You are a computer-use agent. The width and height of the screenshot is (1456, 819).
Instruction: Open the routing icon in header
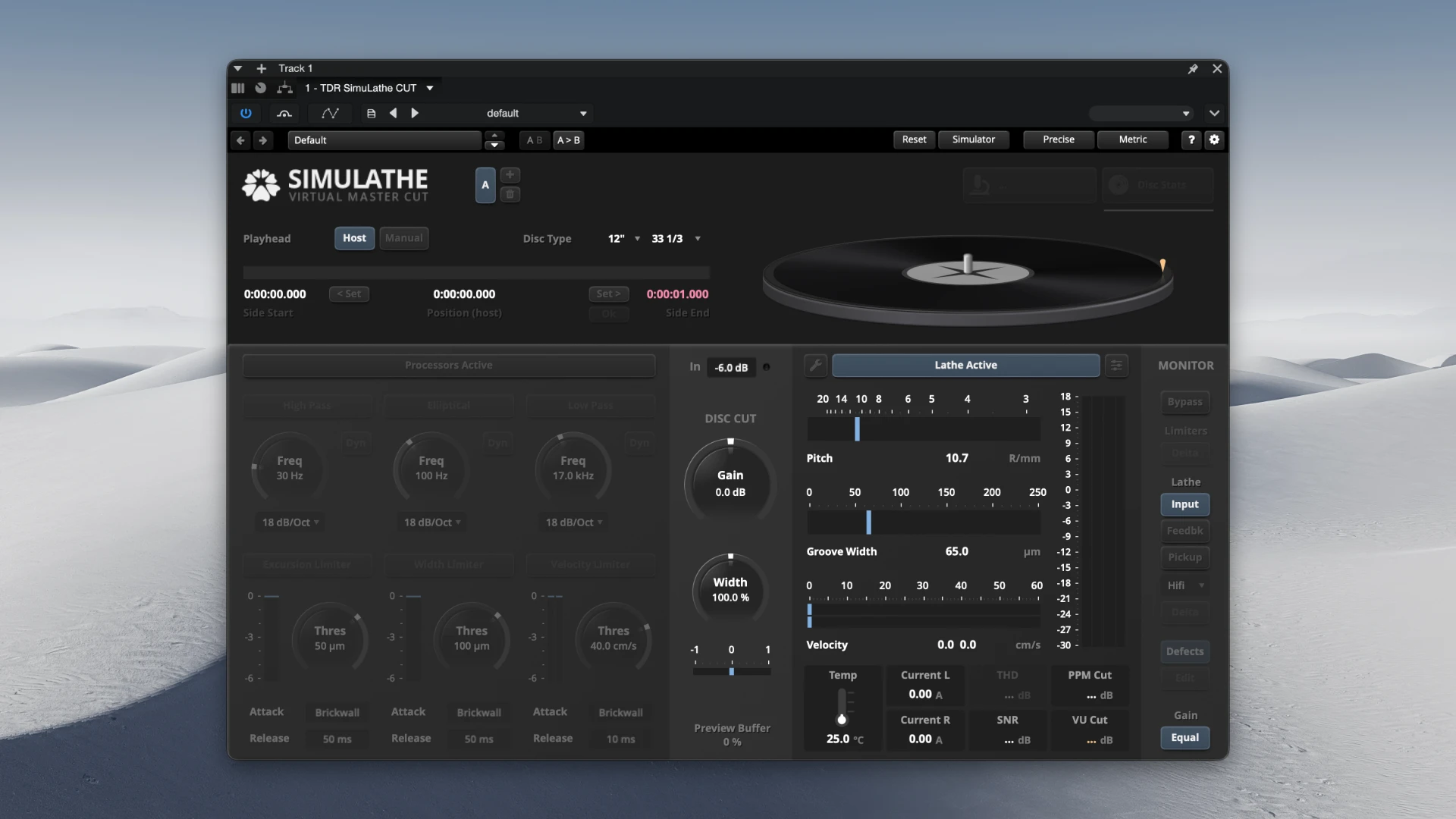(x=284, y=88)
